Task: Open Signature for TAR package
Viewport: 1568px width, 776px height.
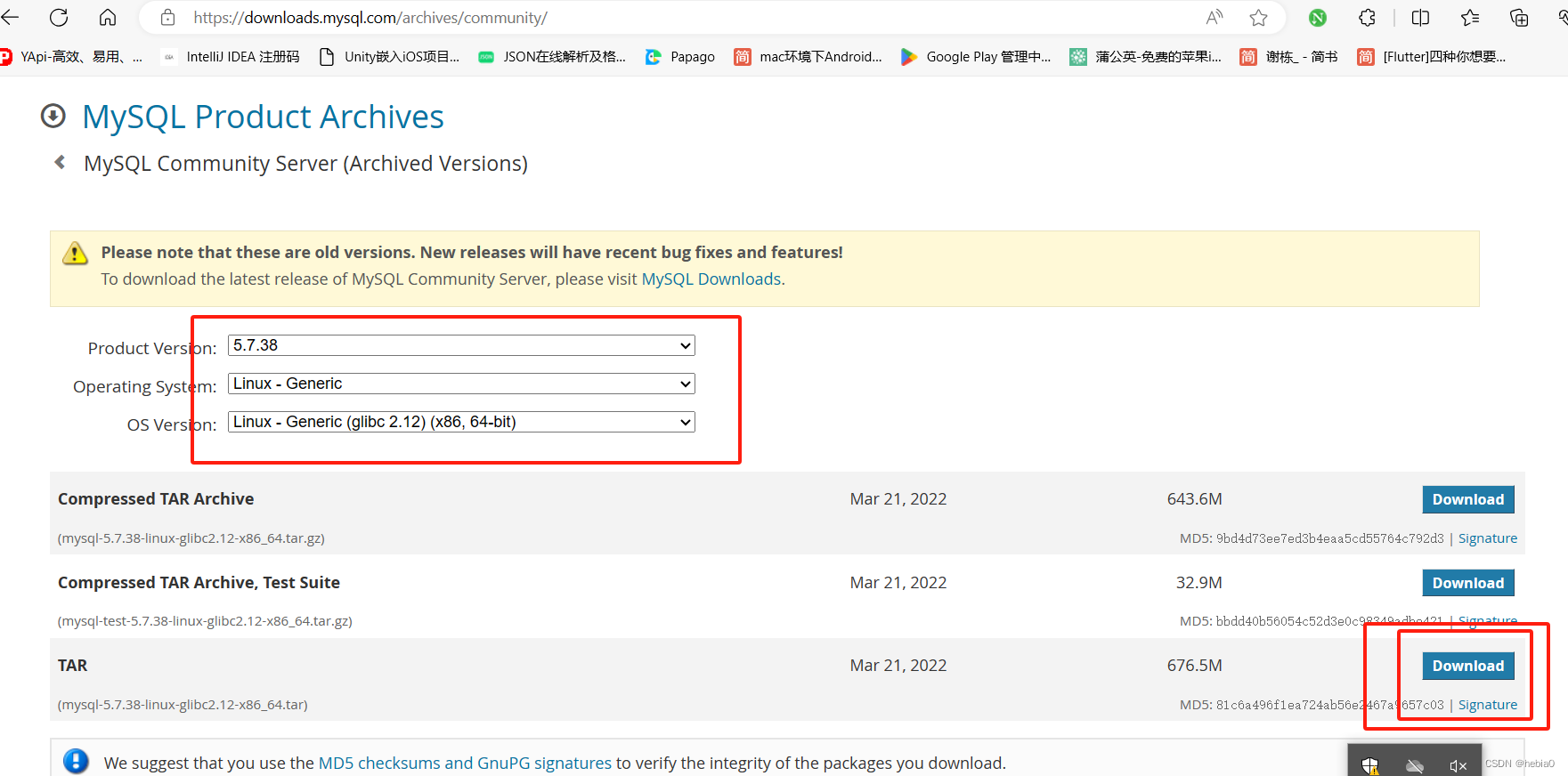Action: pyautogui.click(x=1488, y=705)
